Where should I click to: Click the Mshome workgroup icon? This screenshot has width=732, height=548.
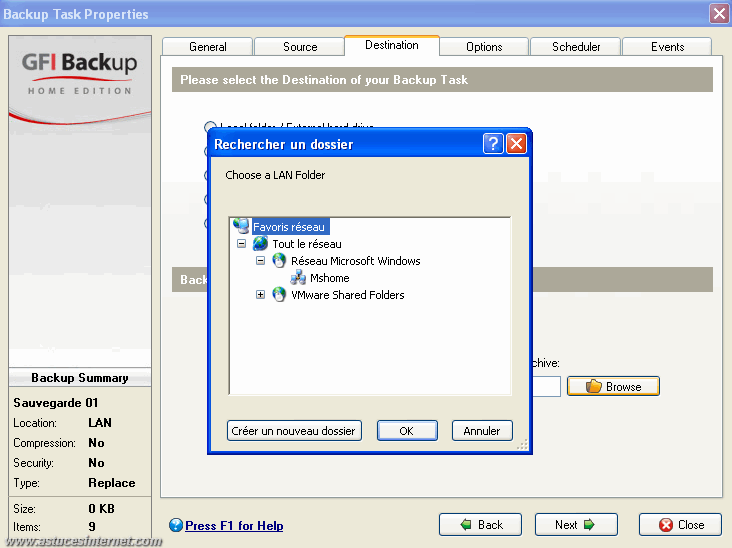point(298,278)
